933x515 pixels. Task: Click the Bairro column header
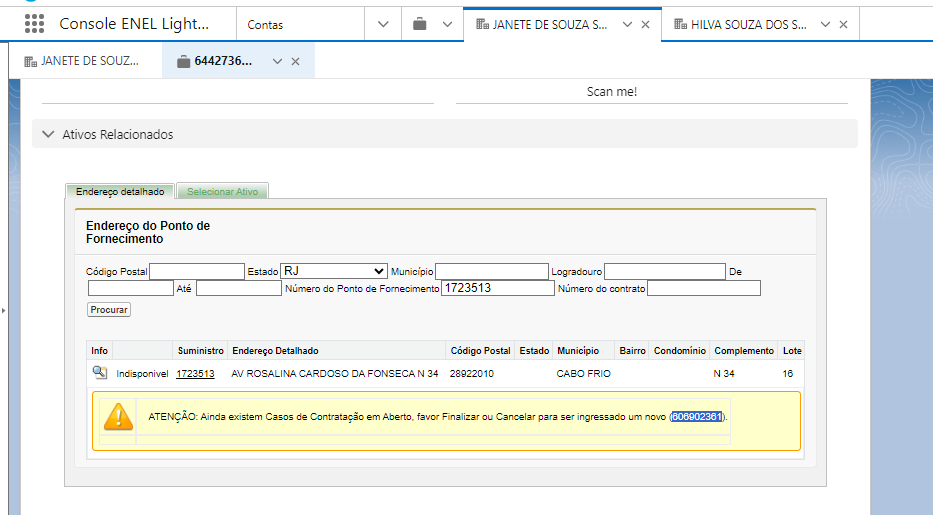[633, 351]
